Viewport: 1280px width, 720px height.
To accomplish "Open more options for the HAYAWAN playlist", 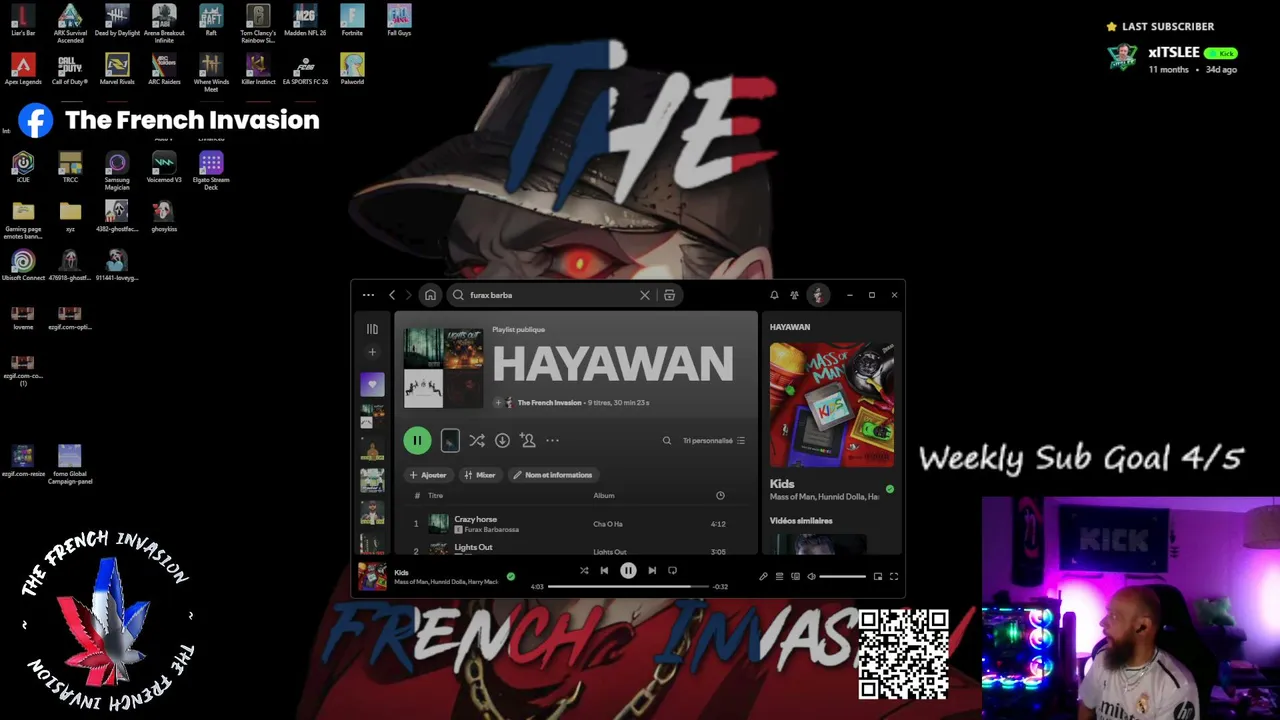I will tap(552, 440).
